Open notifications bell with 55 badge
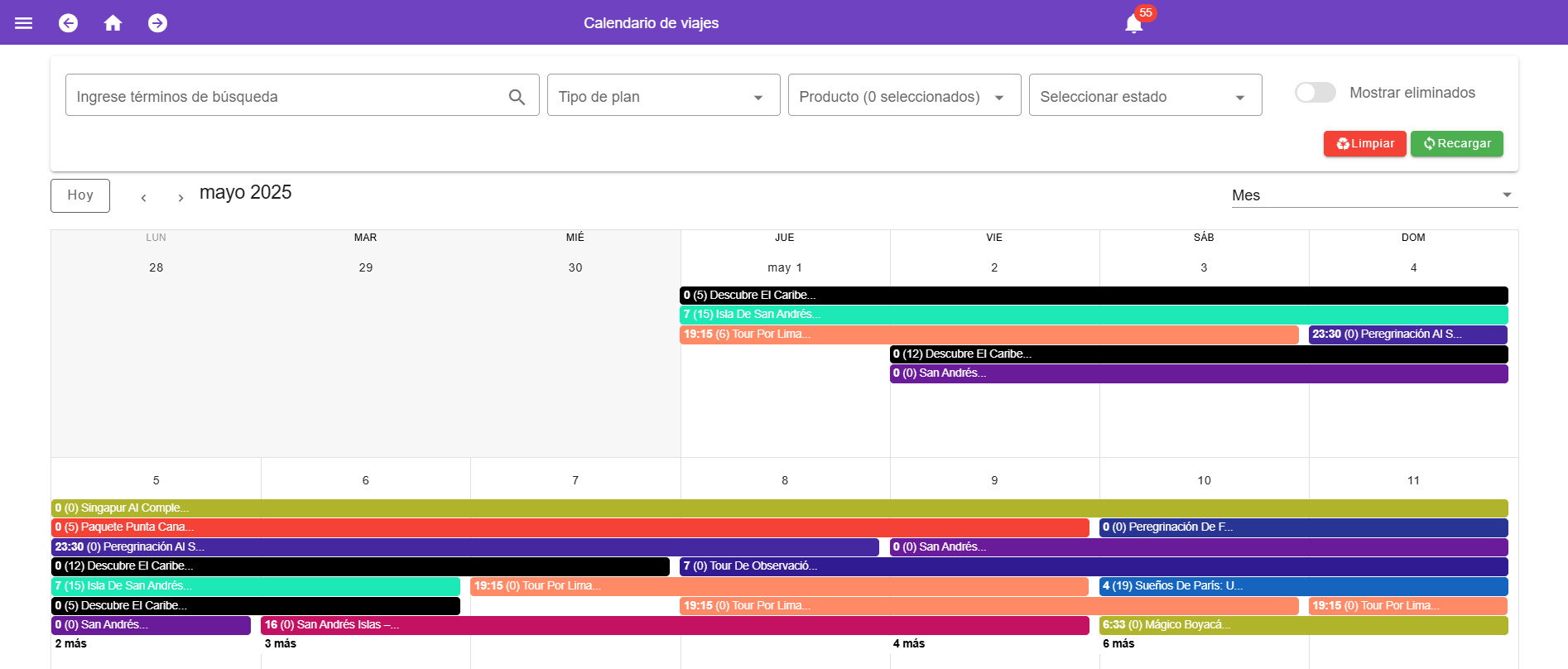This screenshot has height=669, width=1568. click(1134, 23)
